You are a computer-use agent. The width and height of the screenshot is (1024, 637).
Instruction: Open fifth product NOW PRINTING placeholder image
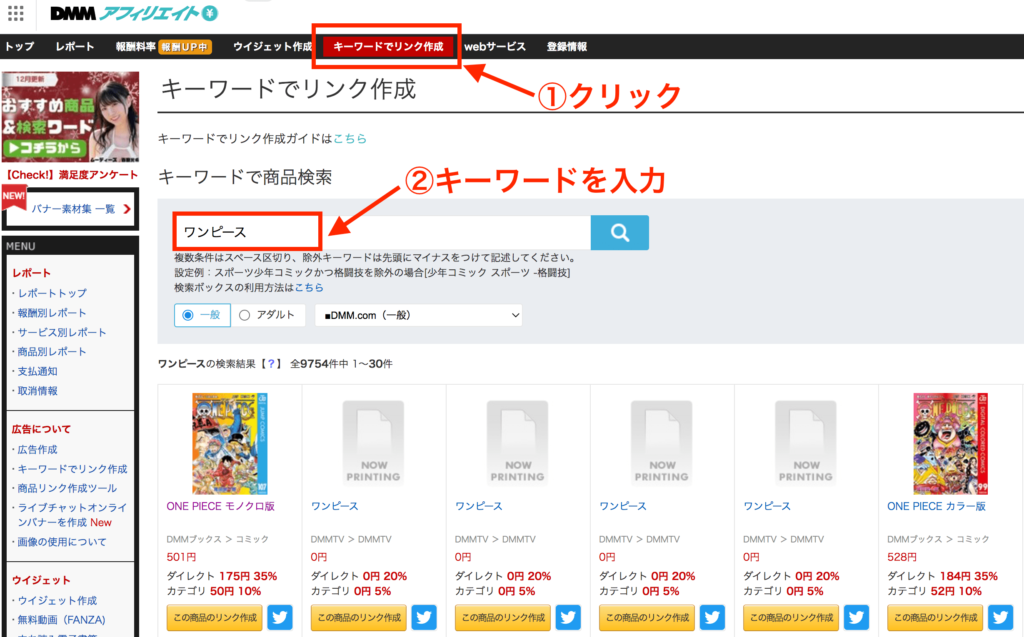pyautogui.click(x=805, y=443)
